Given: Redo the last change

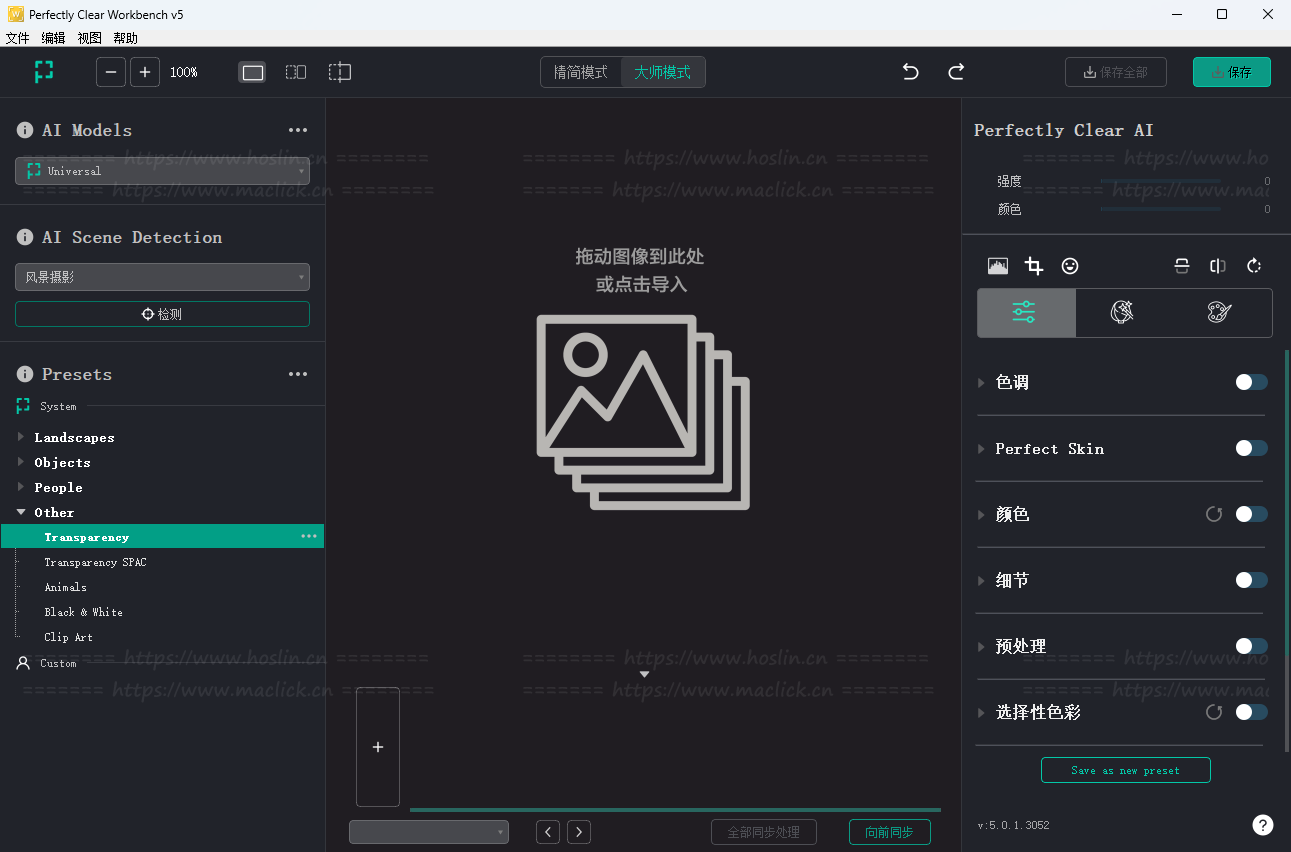Looking at the screenshot, I should point(956,72).
